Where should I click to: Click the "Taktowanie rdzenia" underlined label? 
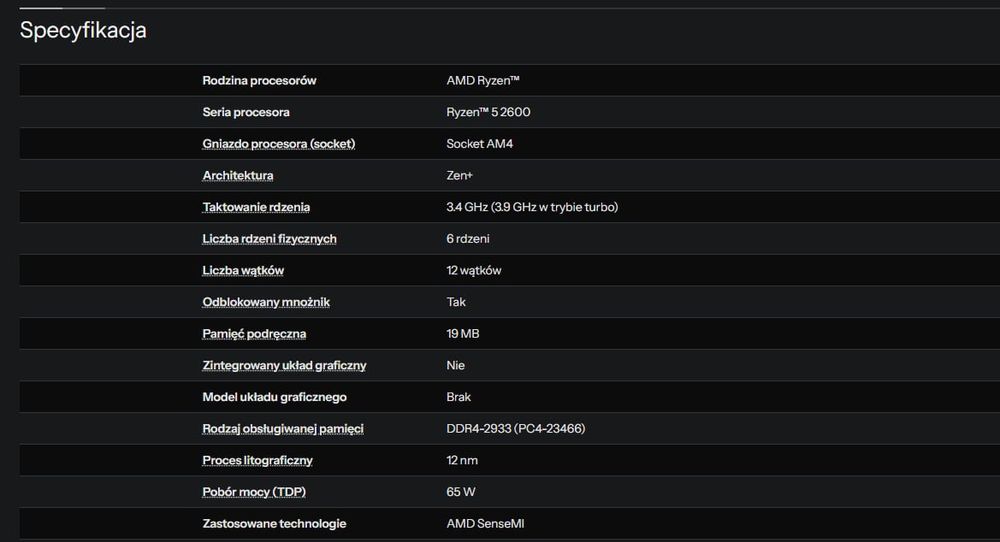[256, 207]
